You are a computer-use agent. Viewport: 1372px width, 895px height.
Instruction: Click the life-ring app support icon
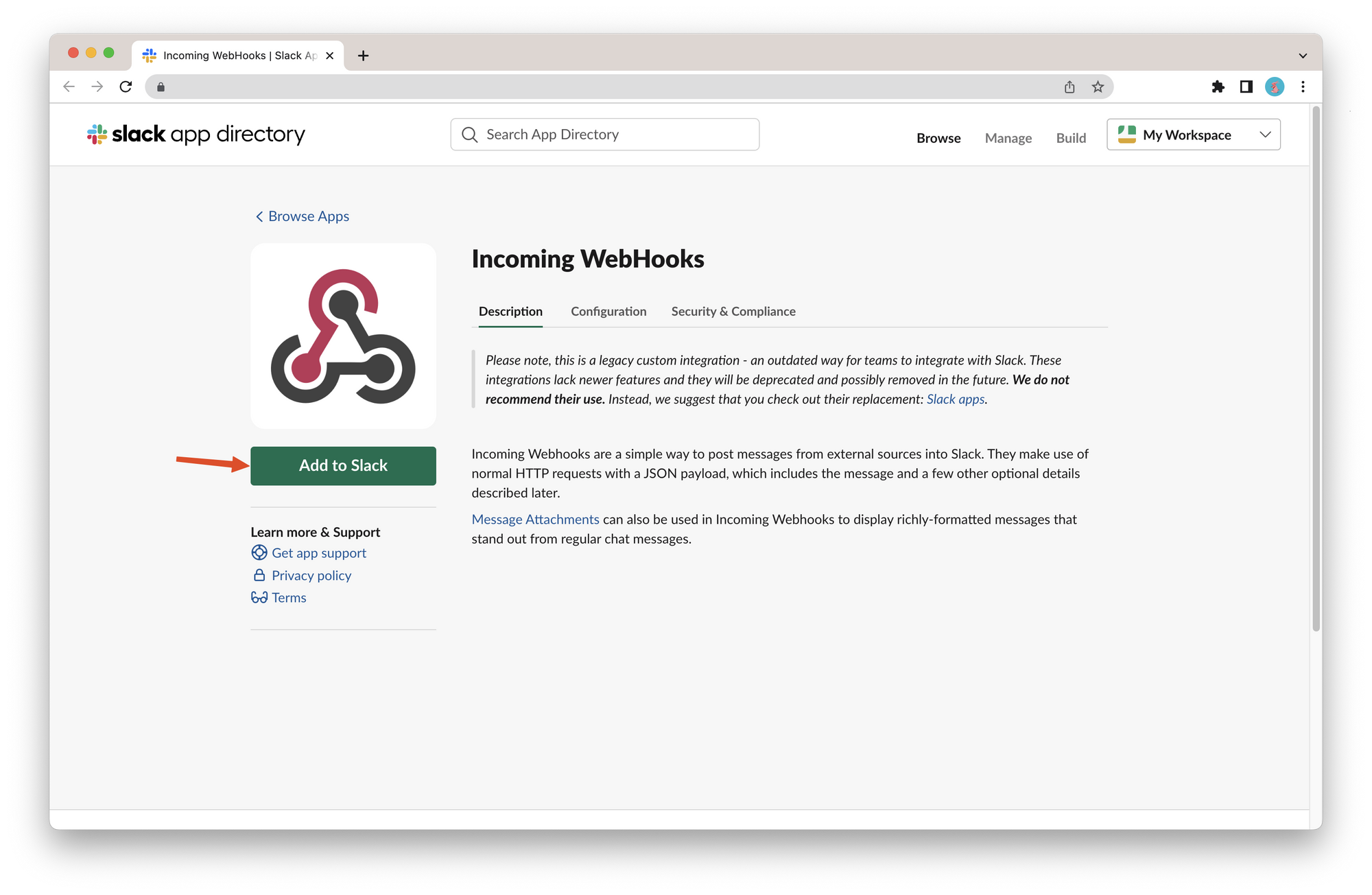[x=259, y=553]
